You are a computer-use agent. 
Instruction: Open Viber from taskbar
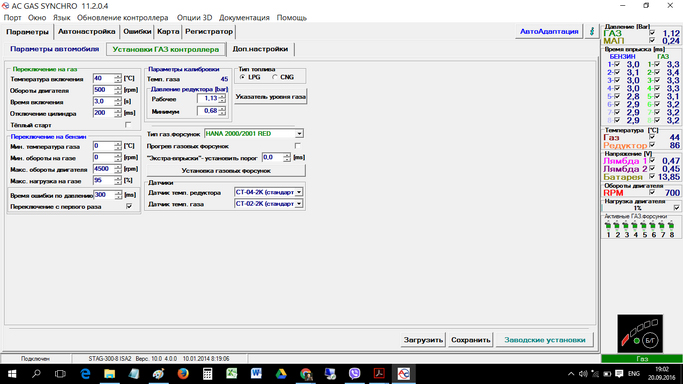(x=355, y=374)
